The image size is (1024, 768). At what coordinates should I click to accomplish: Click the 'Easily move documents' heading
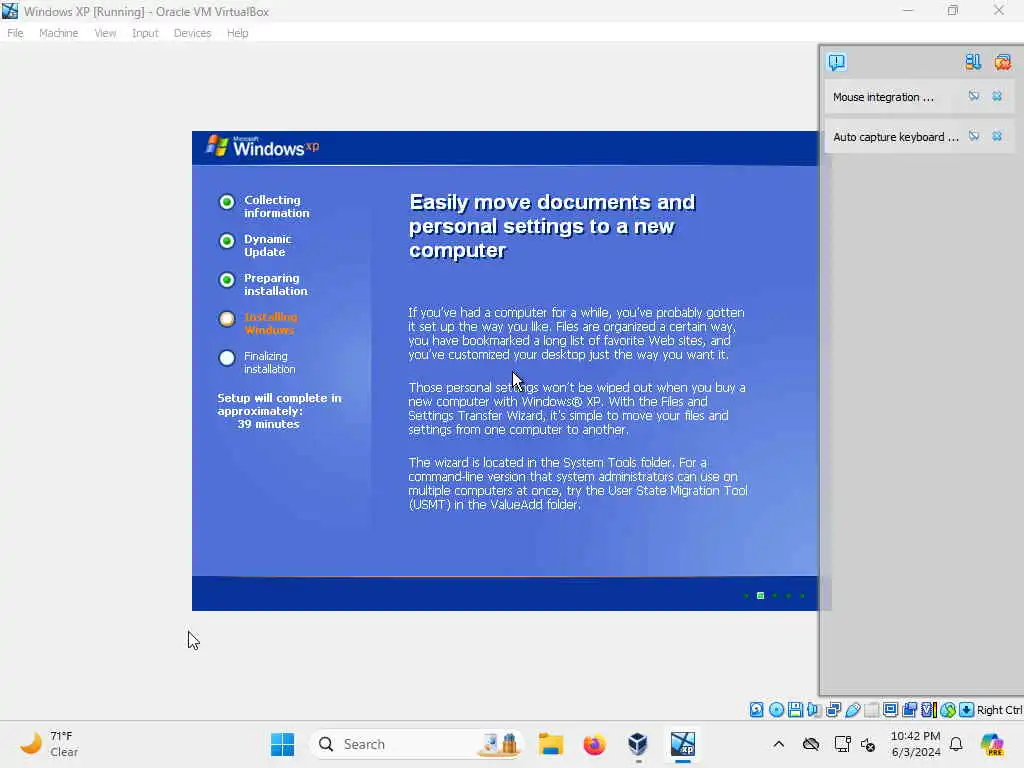coord(552,226)
